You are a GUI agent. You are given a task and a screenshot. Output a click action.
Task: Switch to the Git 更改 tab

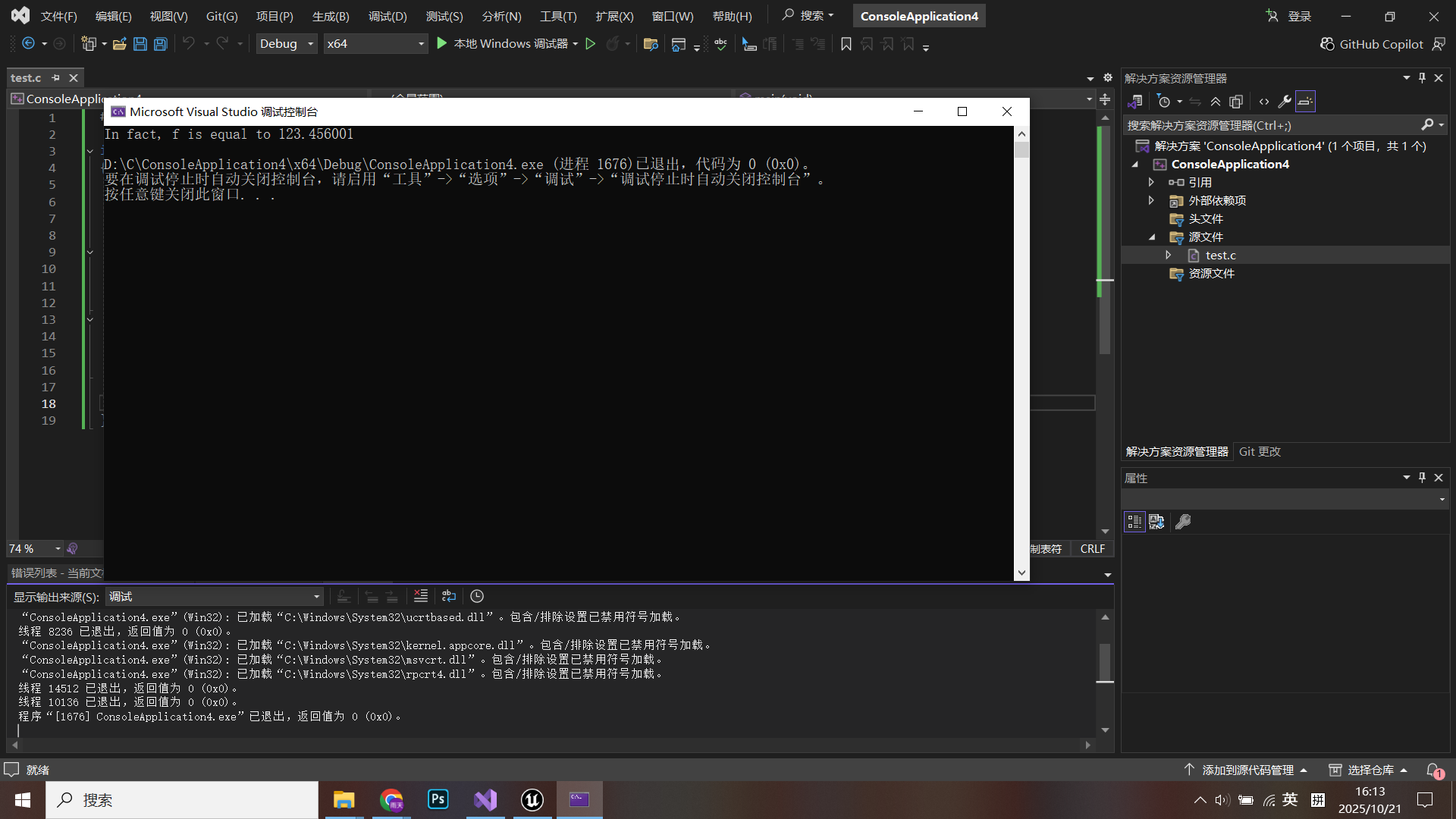click(x=1260, y=451)
